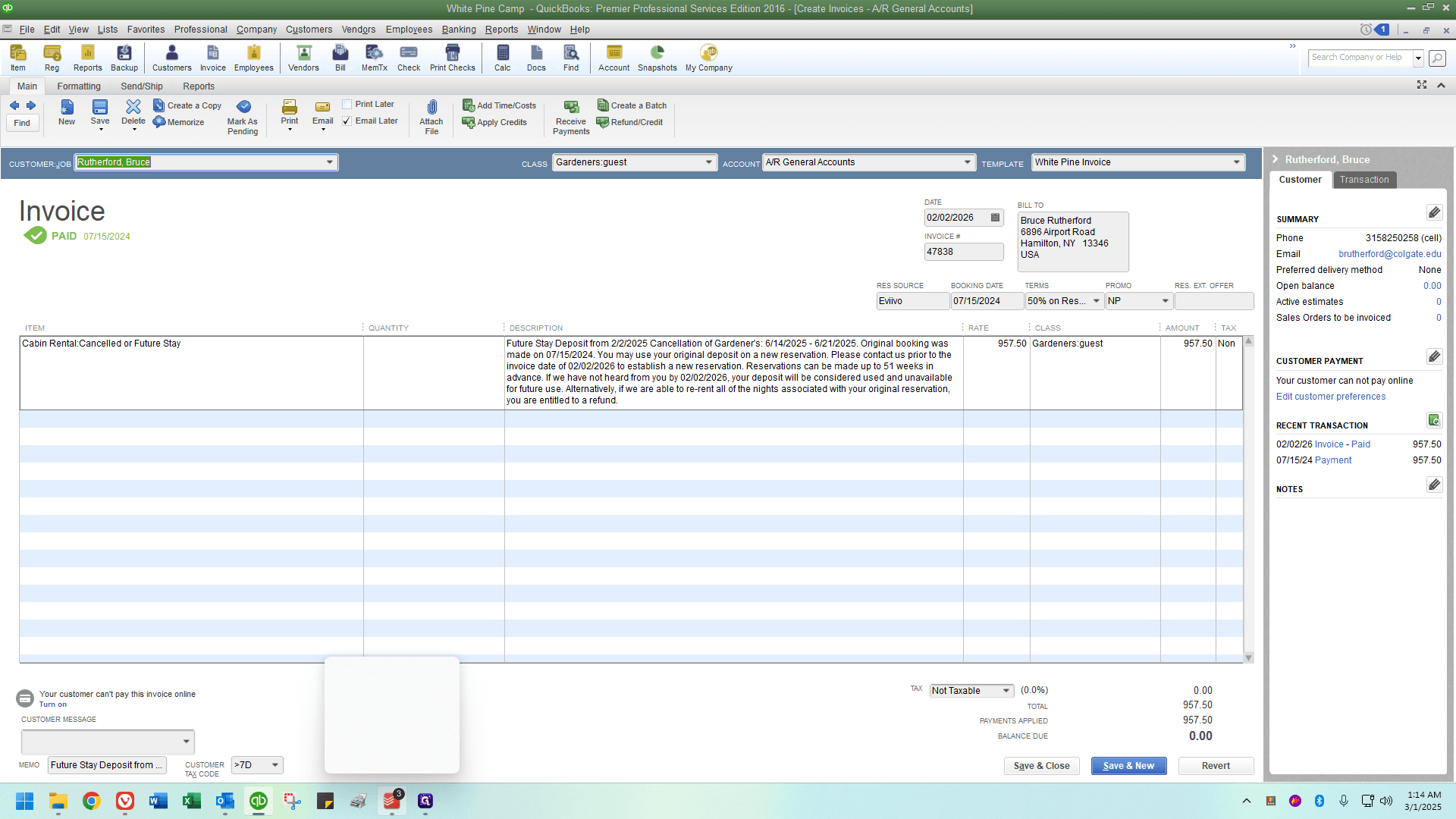1456x819 pixels.
Task: Launch the Calc calculator icon
Action: tap(503, 58)
